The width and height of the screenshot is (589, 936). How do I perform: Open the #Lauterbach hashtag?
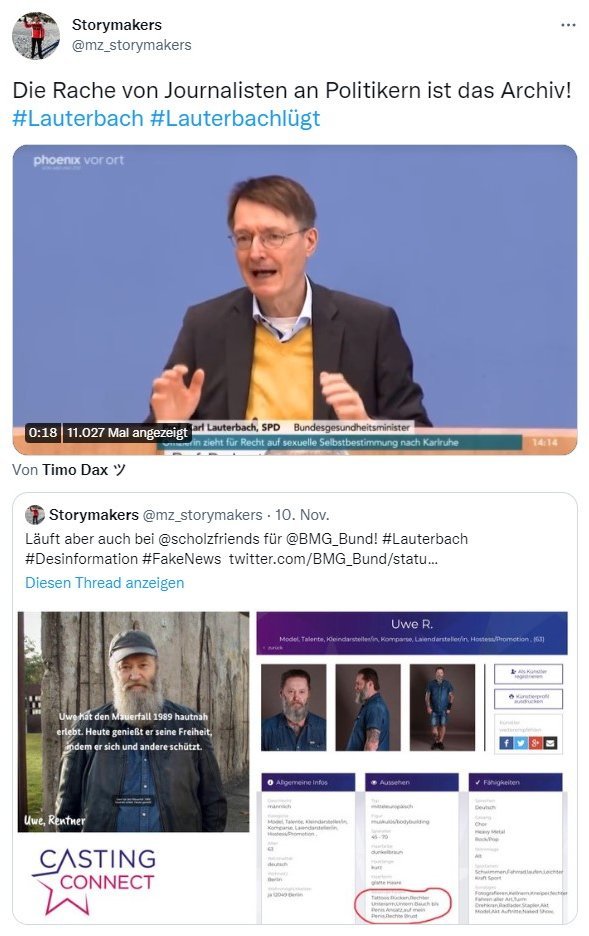tap(78, 118)
